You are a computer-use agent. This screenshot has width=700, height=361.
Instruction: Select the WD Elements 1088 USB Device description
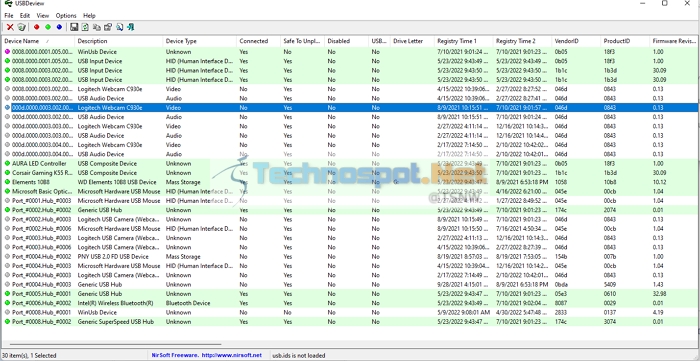[117, 182]
